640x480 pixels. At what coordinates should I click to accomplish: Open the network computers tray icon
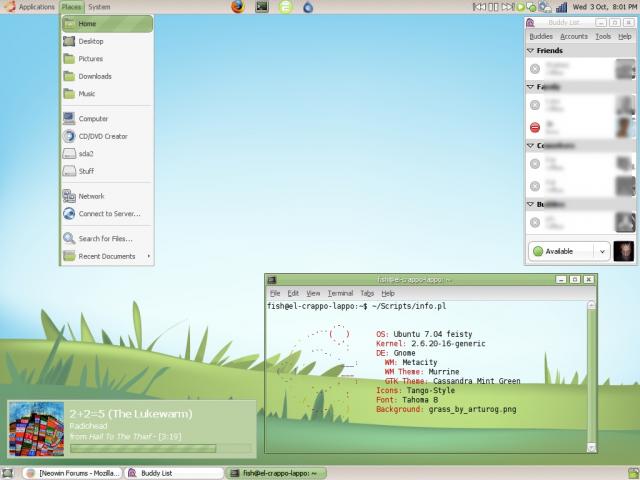point(544,7)
